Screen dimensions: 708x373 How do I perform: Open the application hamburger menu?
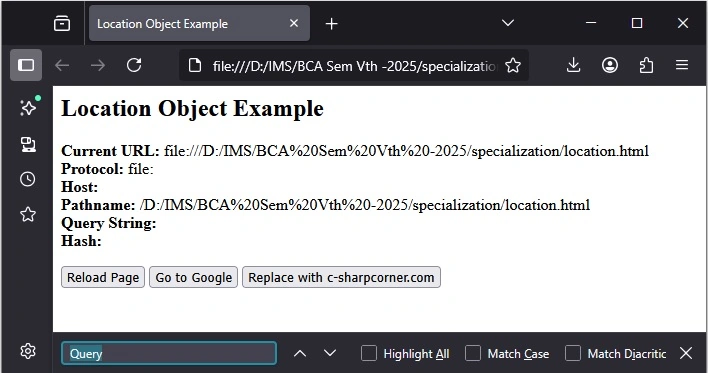click(x=682, y=65)
